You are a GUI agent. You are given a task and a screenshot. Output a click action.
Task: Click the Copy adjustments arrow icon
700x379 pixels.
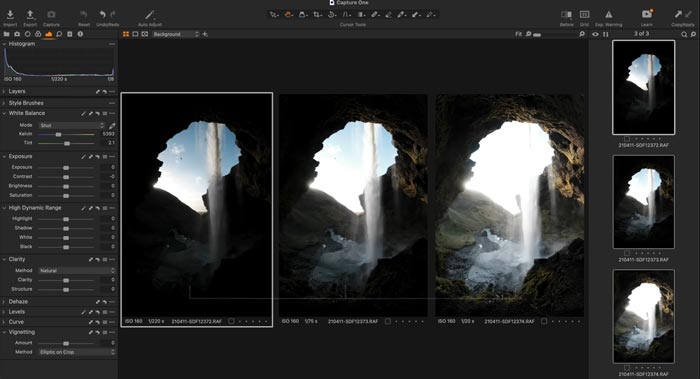679,15
